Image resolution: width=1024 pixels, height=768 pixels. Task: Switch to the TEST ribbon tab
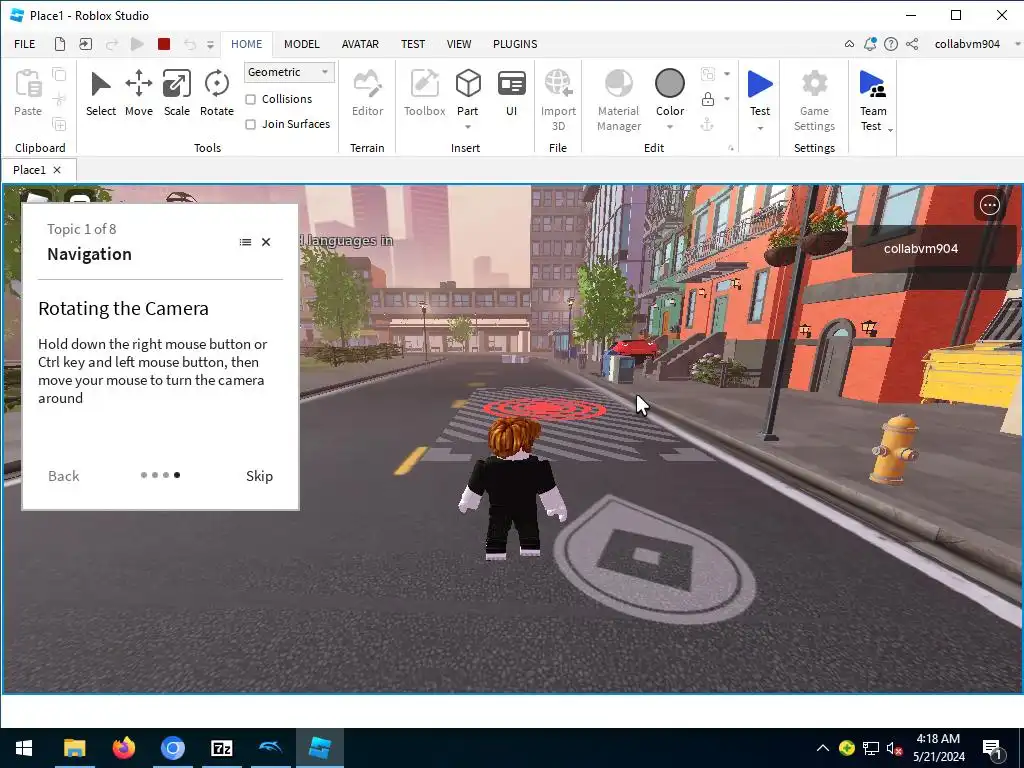413,44
